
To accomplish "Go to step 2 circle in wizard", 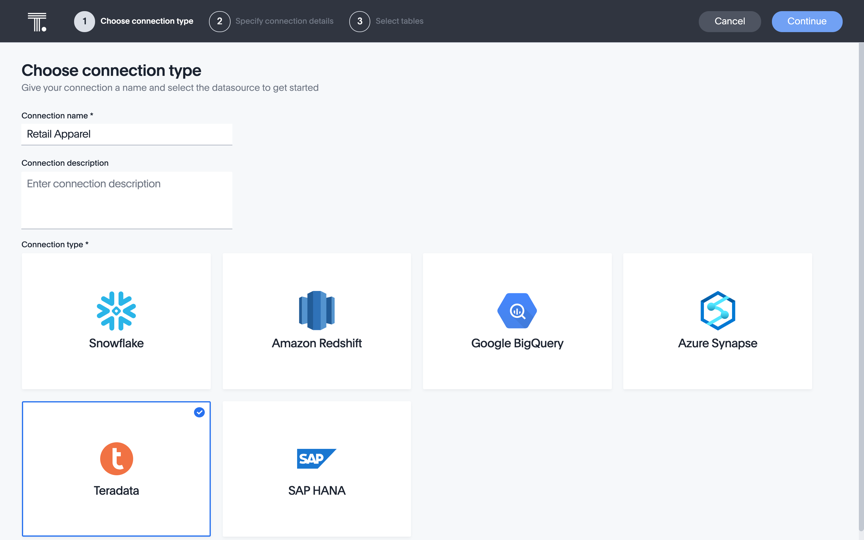I will pos(219,21).
